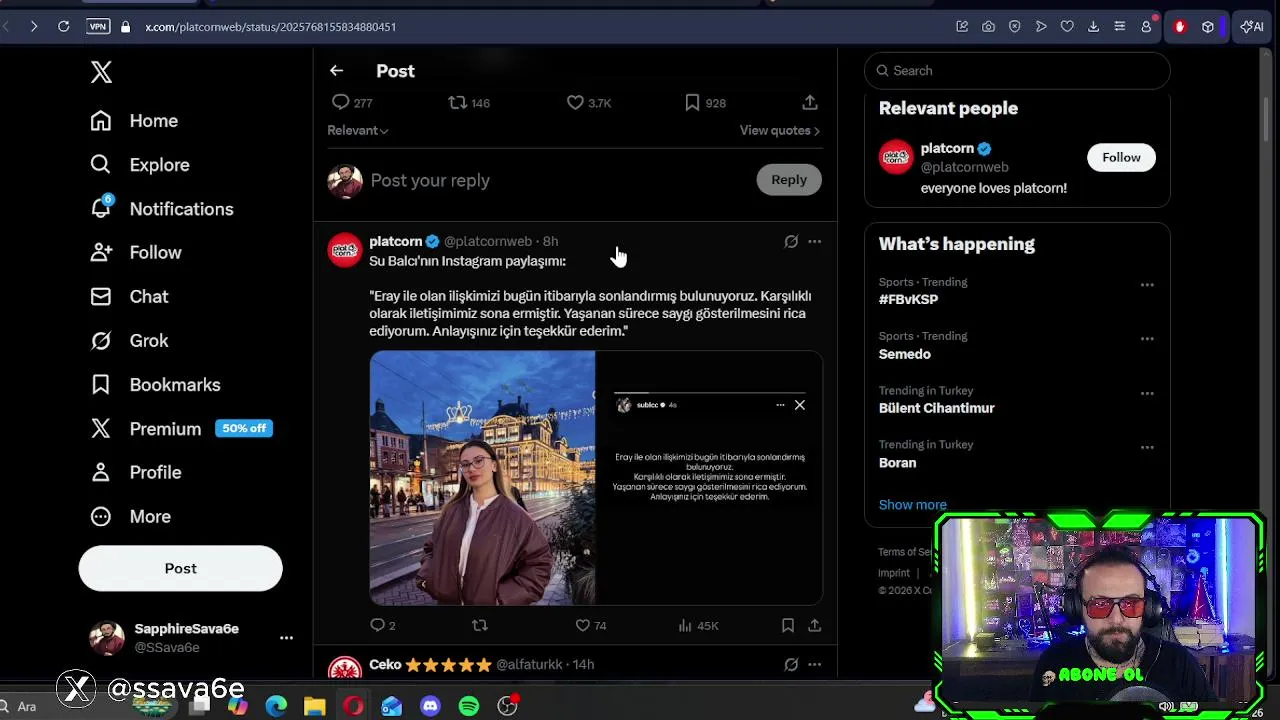Open browser downloads icon
The height and width of the screenshot is (720, 1280).
(x=1093, y=27)
